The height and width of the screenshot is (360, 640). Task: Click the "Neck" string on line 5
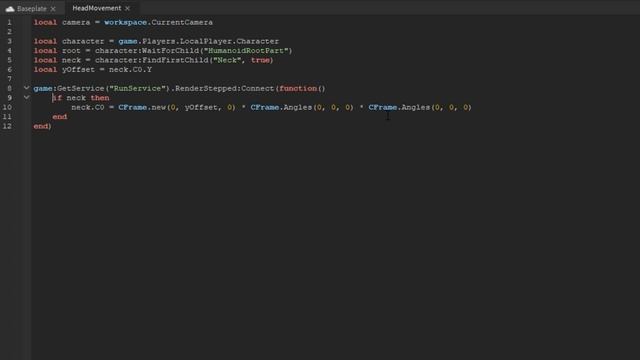coord(227,60)
